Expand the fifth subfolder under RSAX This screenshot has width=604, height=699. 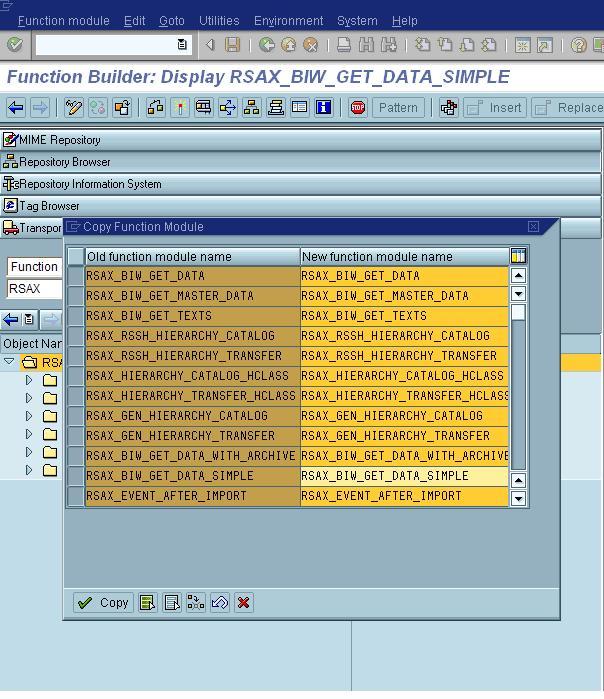(29, 452)
